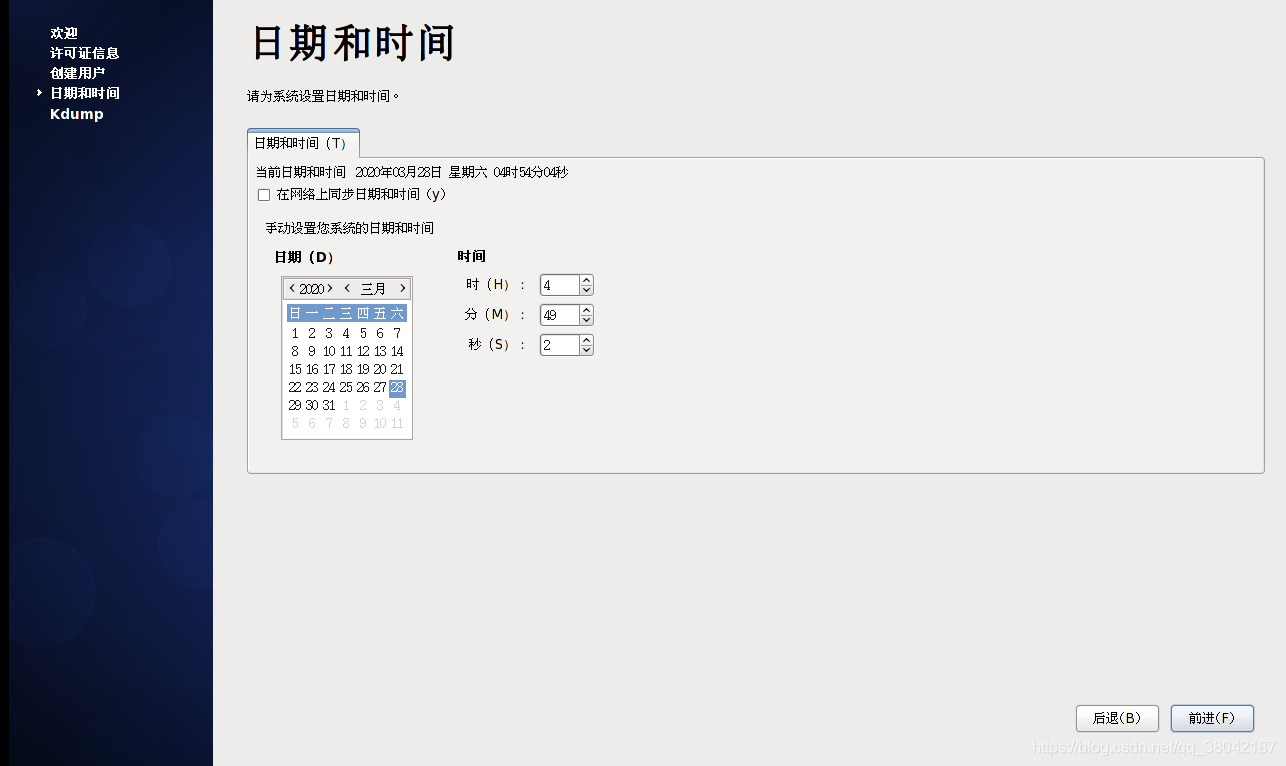Increase minutes with the minute spinner arrow
Image resolution: width=1286 pixels, height=766 pixels.
click(x=587, y=310)
